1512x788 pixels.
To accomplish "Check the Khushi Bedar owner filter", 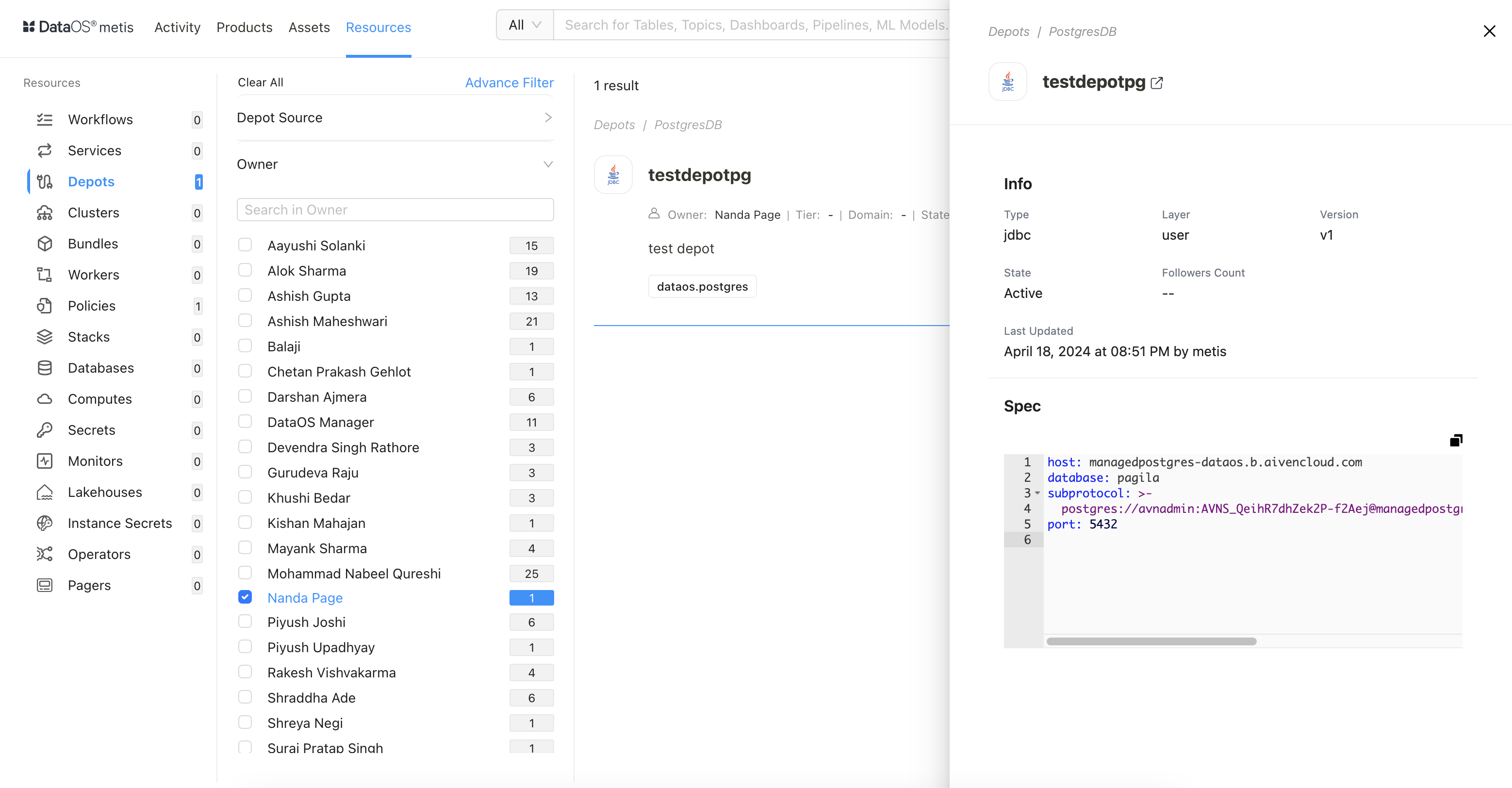I will coord(246,497).
